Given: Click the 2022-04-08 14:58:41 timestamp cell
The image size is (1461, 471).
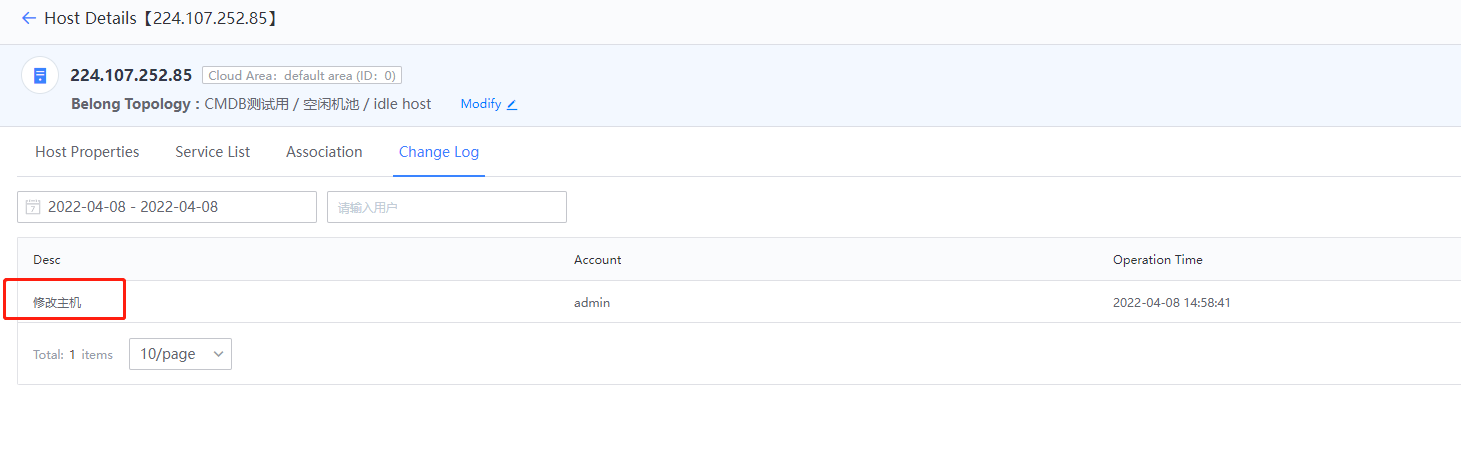Looking at the screenshot, I should tap(1172, 302).
